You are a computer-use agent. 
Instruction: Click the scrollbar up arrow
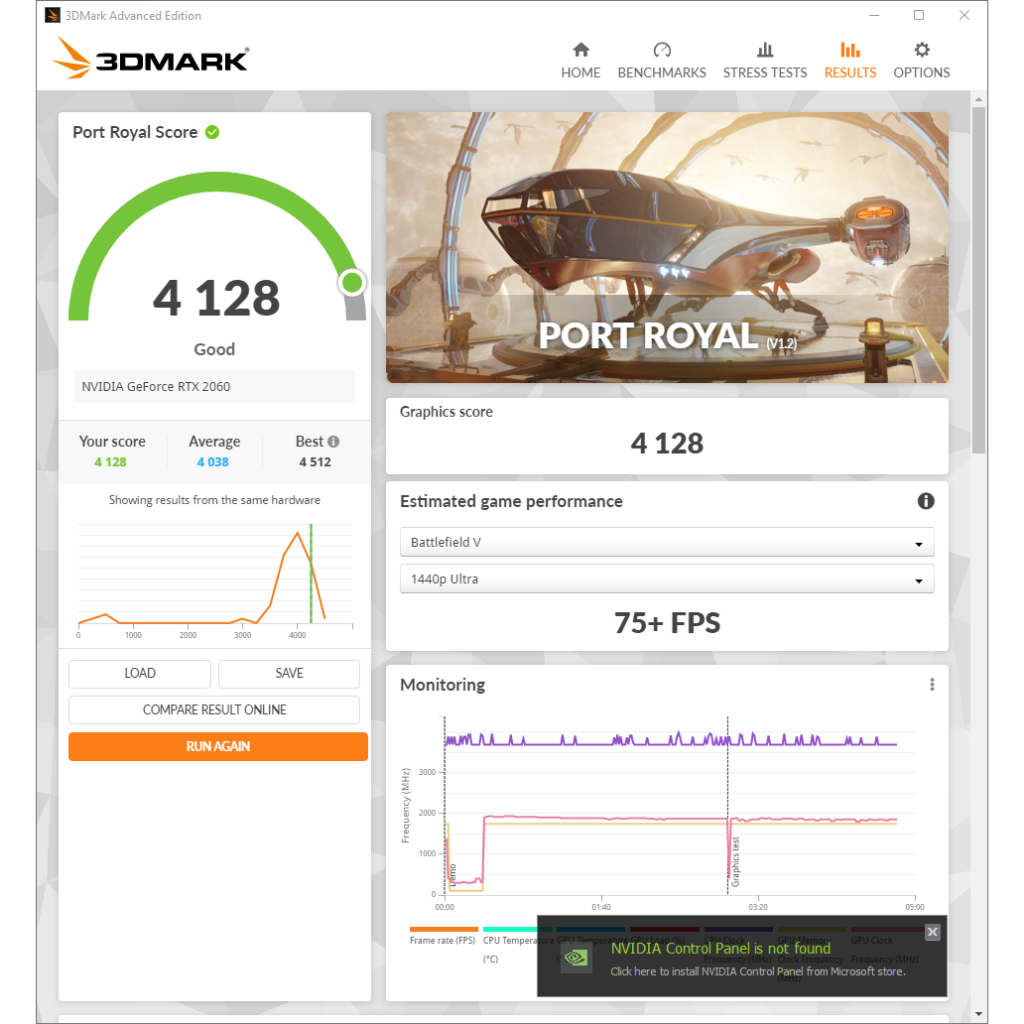click(x=978, y=99)
